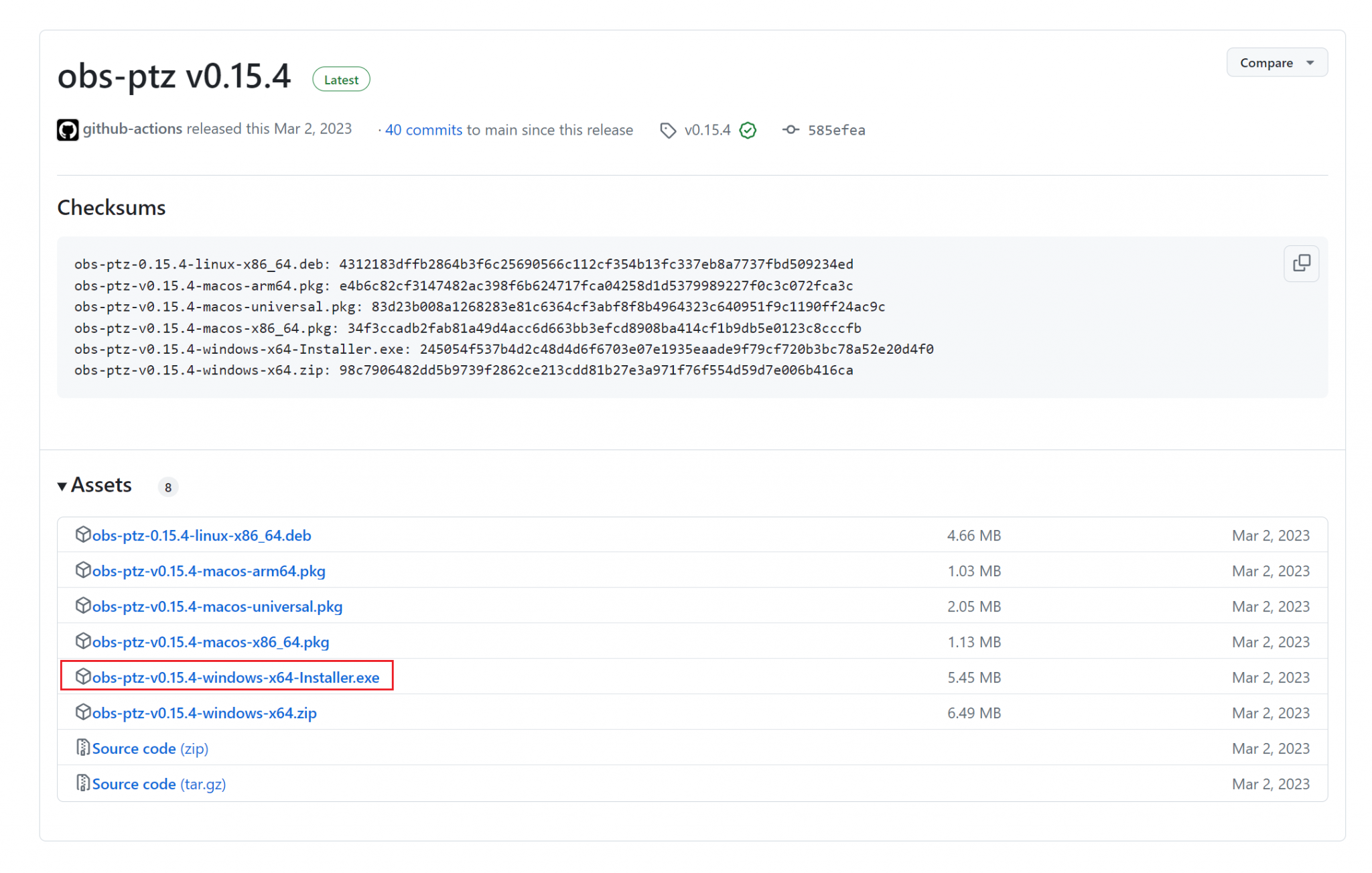Click package icon of windows-x64.zip asset
Viewport: 1372px width, 873px height.
click(x=83, y=712)
